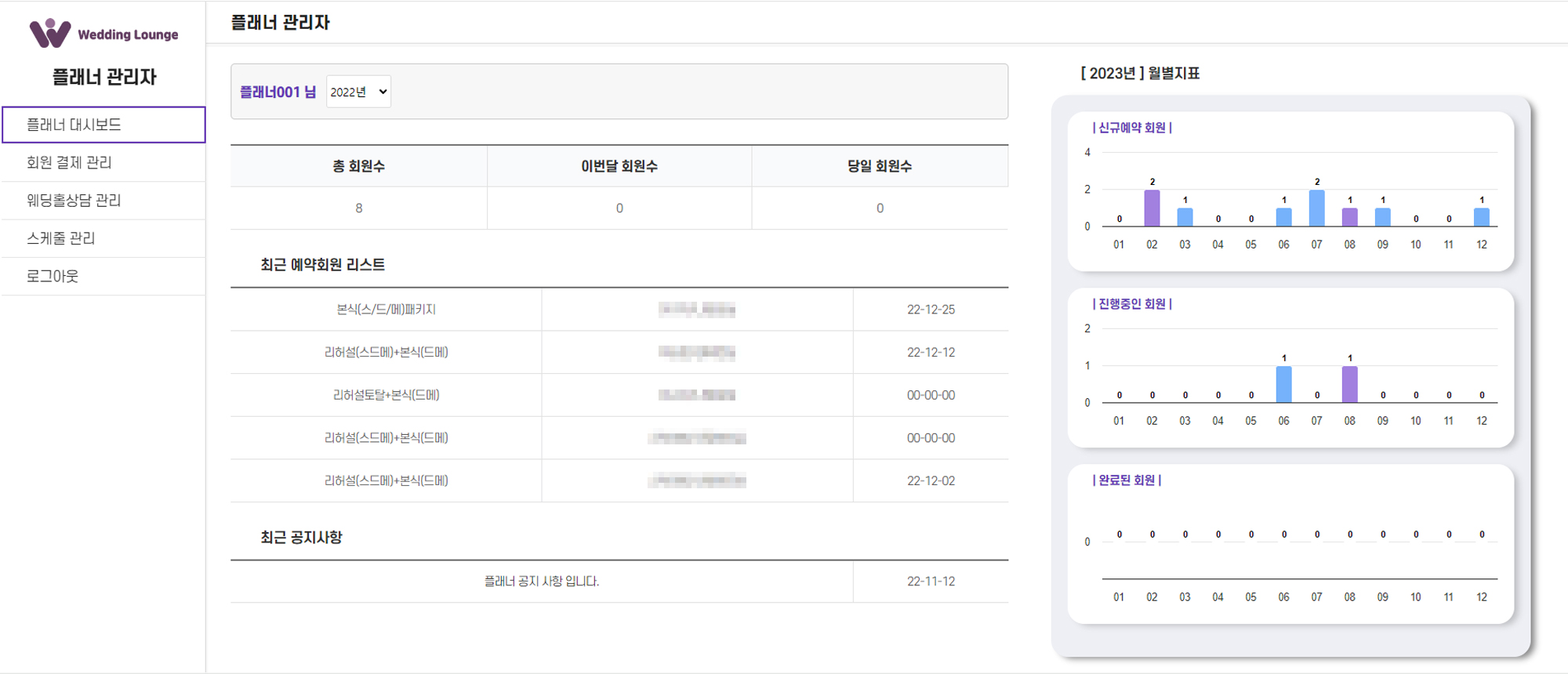Click June bar in 진행중인 회원 chart
This screenshot has width=1568, height=674.
(x=1283, y=385)
